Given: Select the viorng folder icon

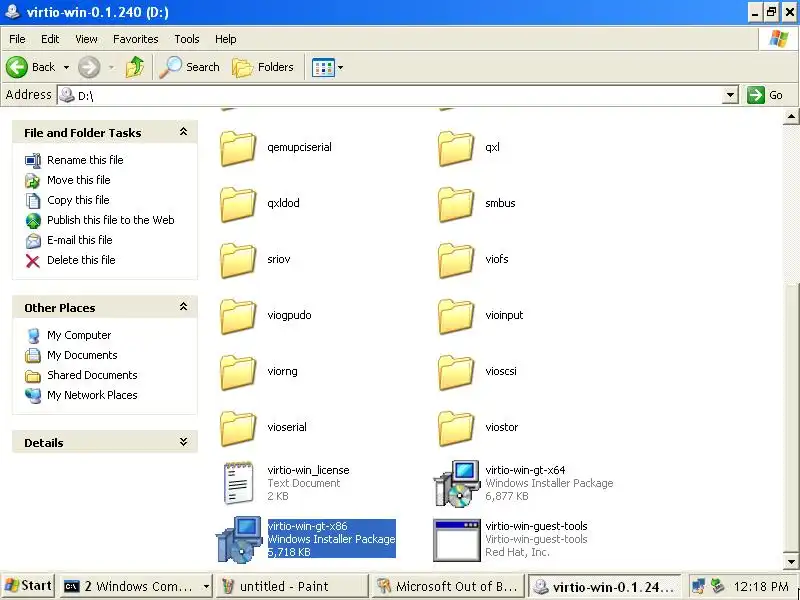Looking at the screenshot, I should (x=238, y=372).
